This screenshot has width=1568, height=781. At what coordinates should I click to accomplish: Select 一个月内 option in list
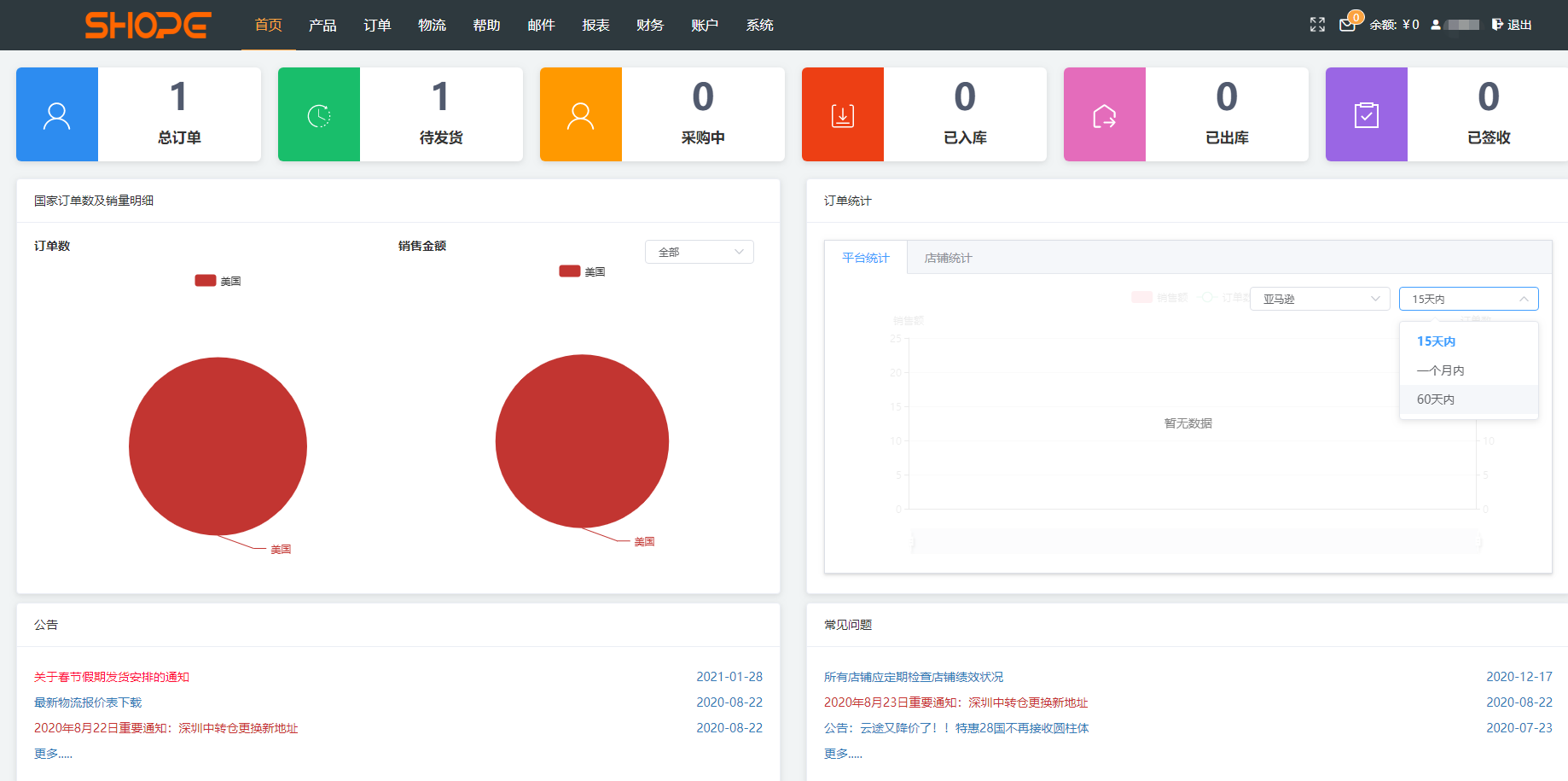coord(1469,370)
